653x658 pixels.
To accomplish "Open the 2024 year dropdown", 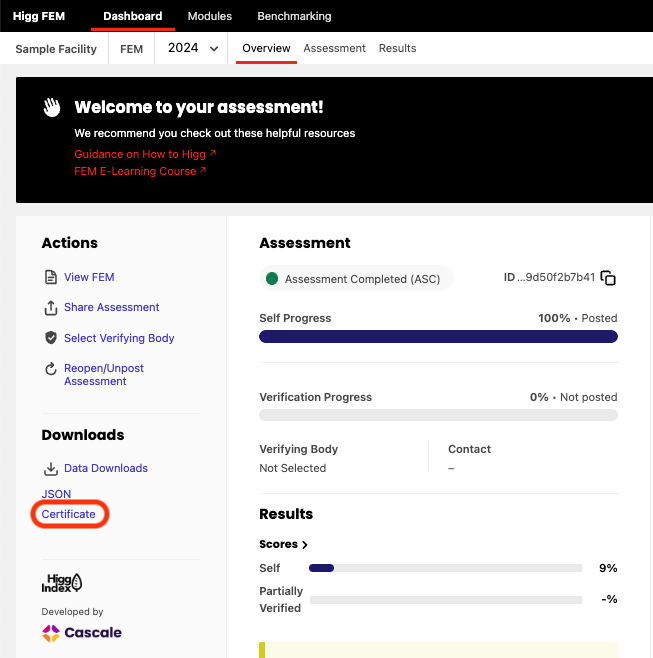I will (x=193, y=48).
